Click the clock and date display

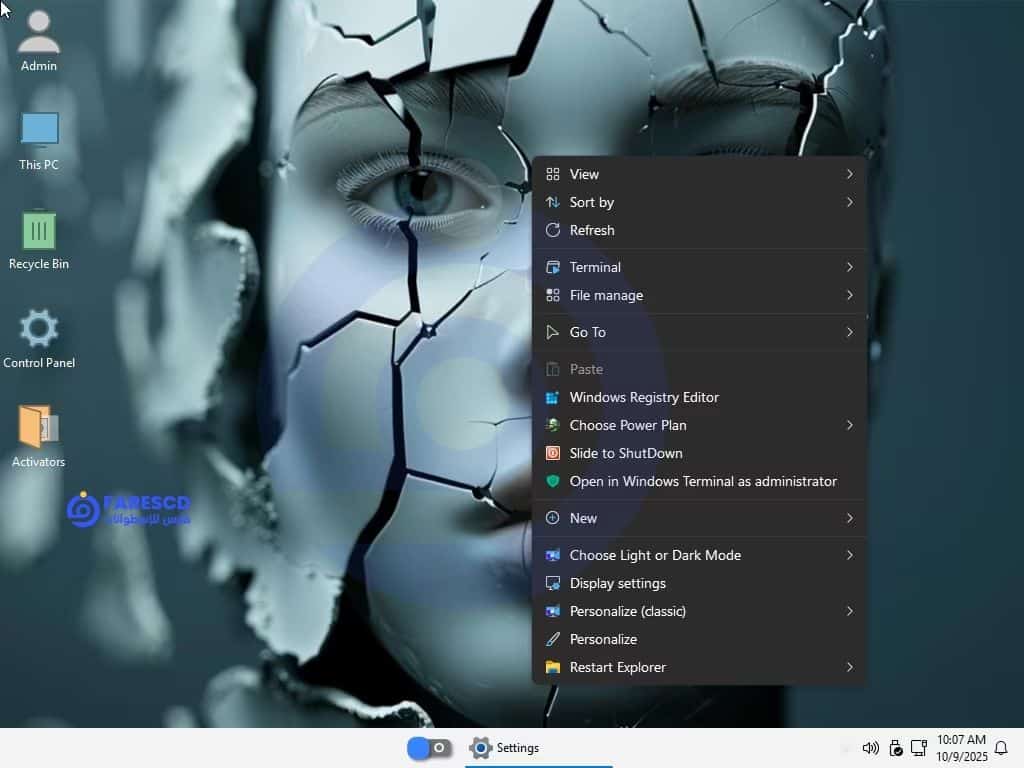[x=961, y=748]
